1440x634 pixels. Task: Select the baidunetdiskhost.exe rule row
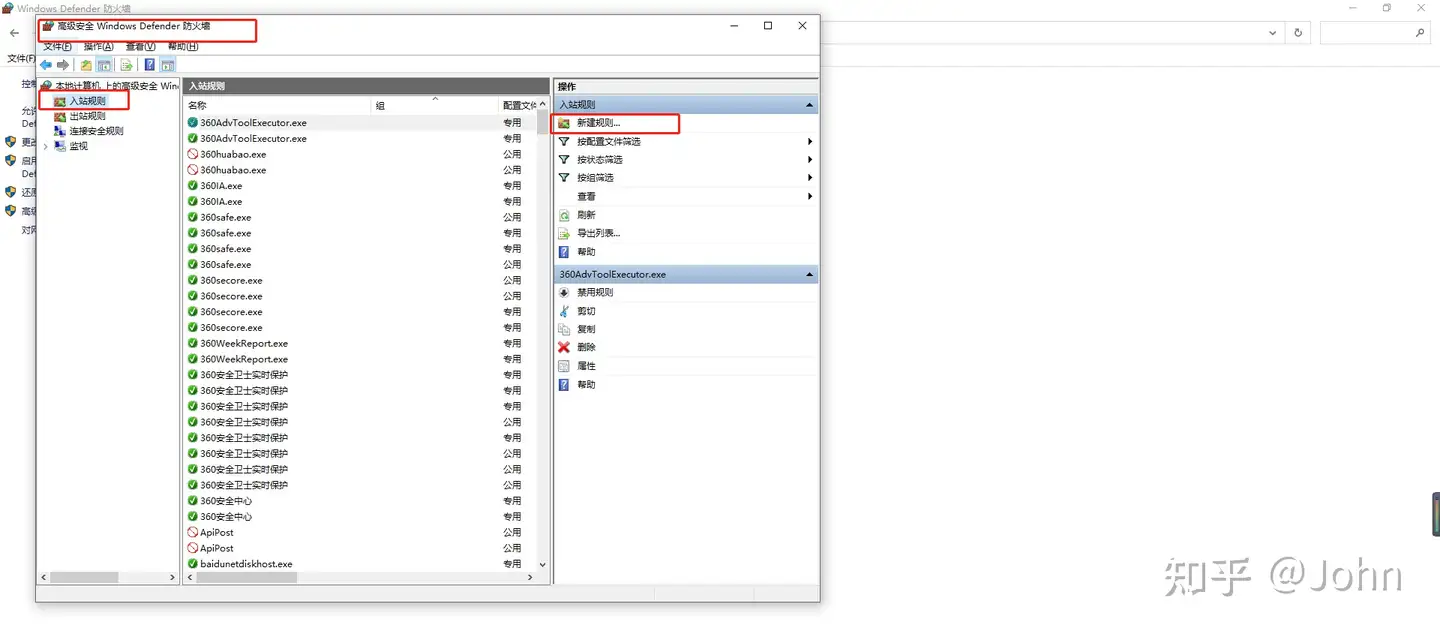[360, 564]
